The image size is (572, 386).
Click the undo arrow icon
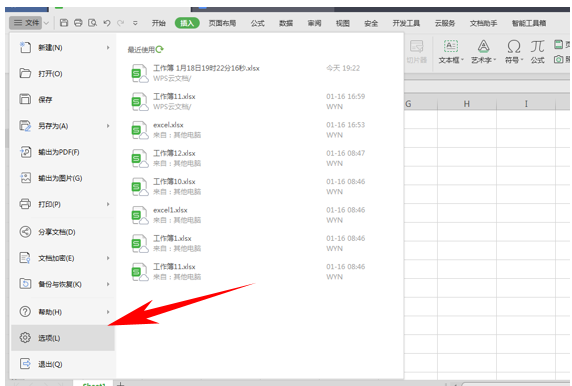point(107,23)
